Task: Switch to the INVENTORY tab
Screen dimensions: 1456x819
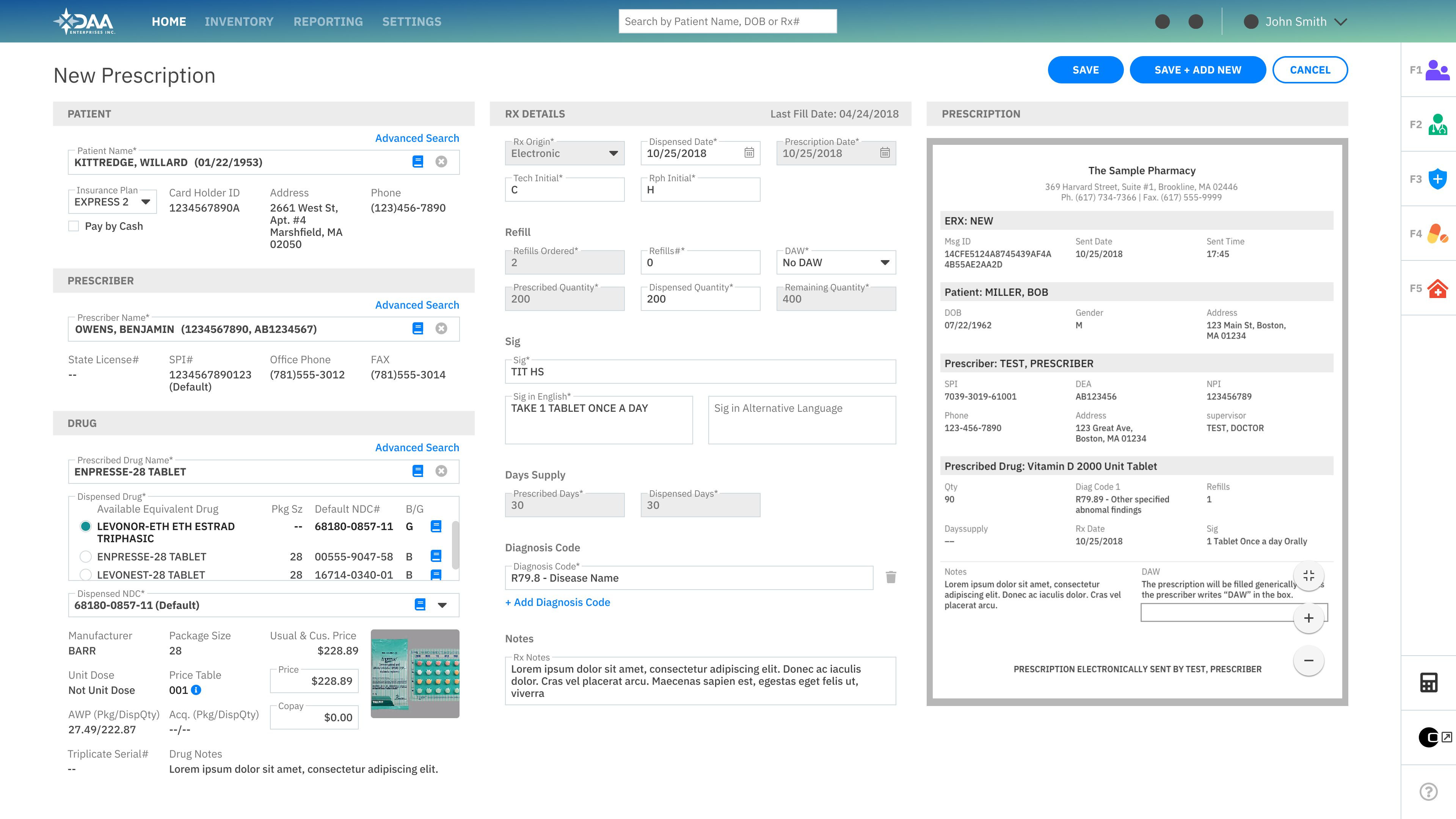Action: coord(240,22)
